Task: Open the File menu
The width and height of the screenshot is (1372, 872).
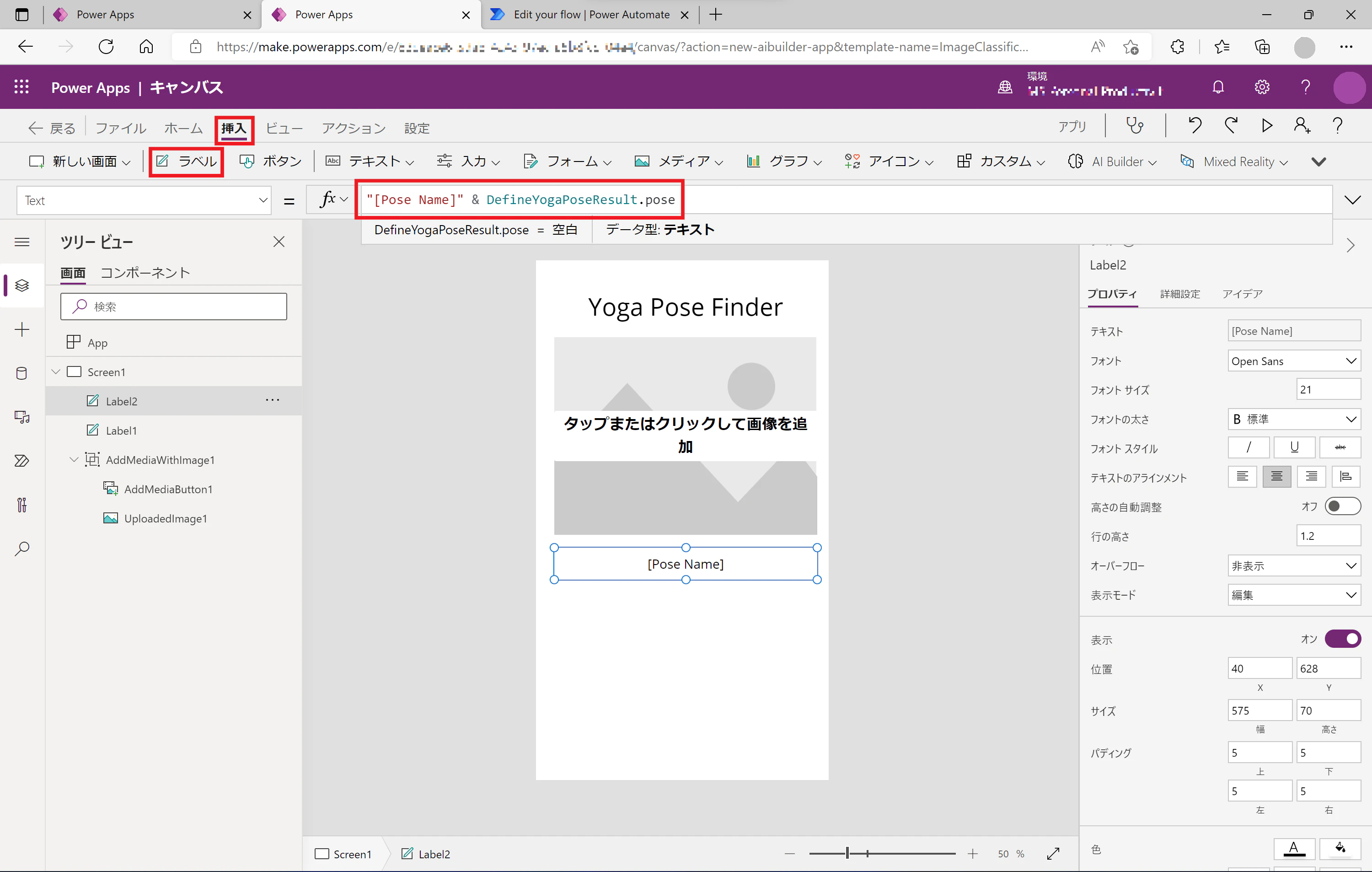Action: 120,128
